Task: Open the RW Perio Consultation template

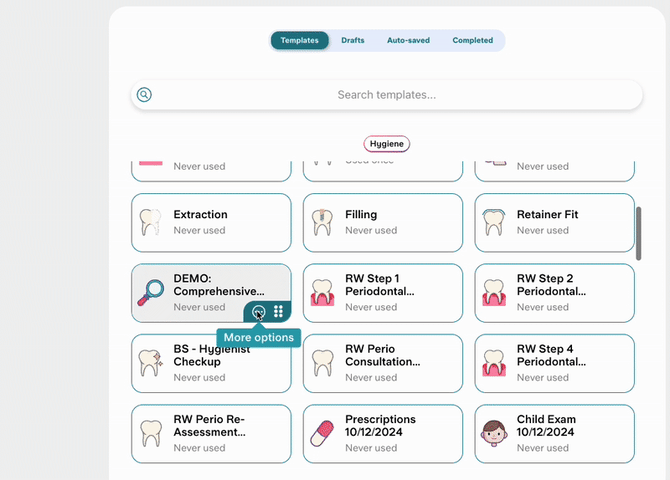Action: [x=383, y=363]
